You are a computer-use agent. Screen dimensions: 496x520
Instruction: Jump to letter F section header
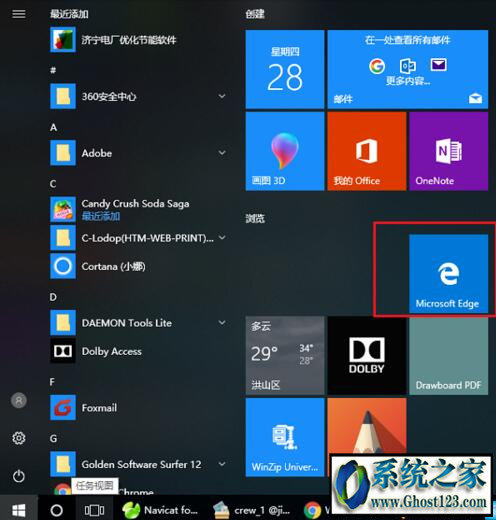(52, 382)
